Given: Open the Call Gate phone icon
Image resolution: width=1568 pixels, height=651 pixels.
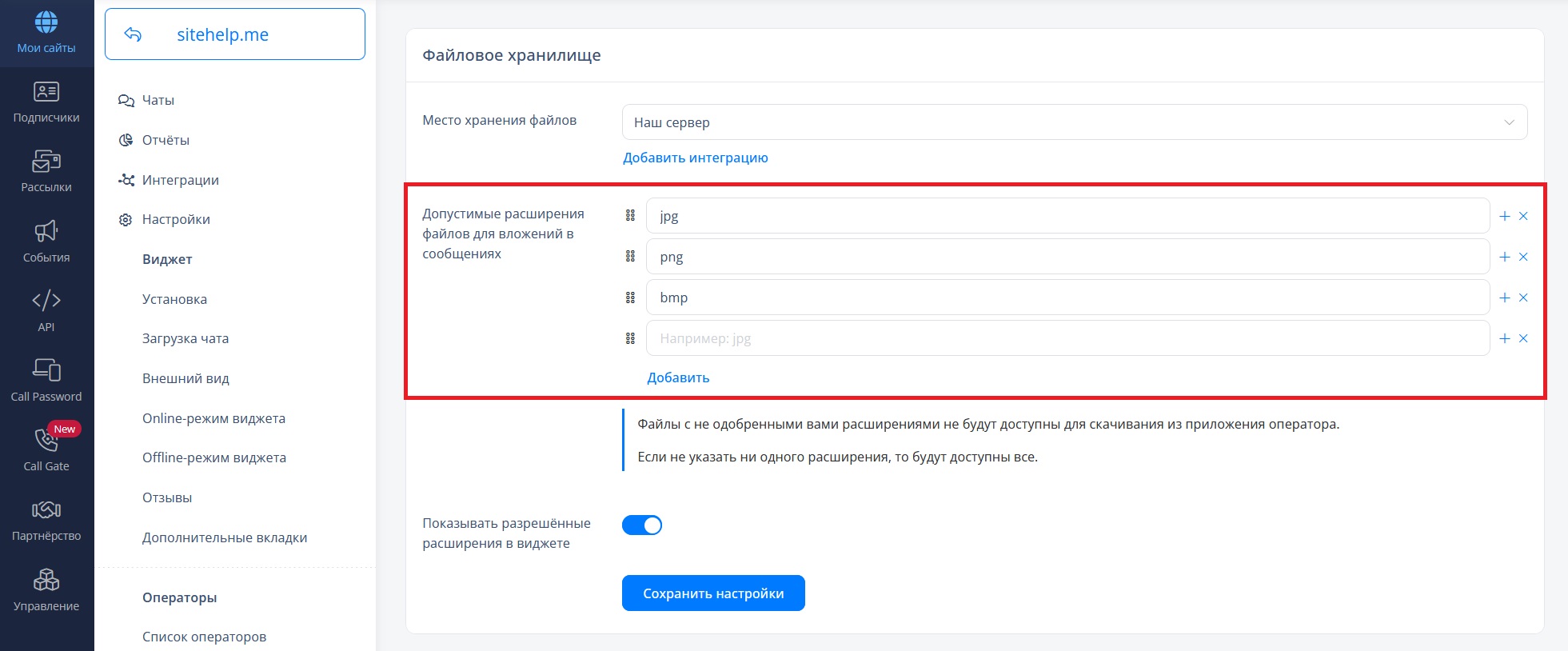Looking at the screenshot, I should click(x=46, y=439).
